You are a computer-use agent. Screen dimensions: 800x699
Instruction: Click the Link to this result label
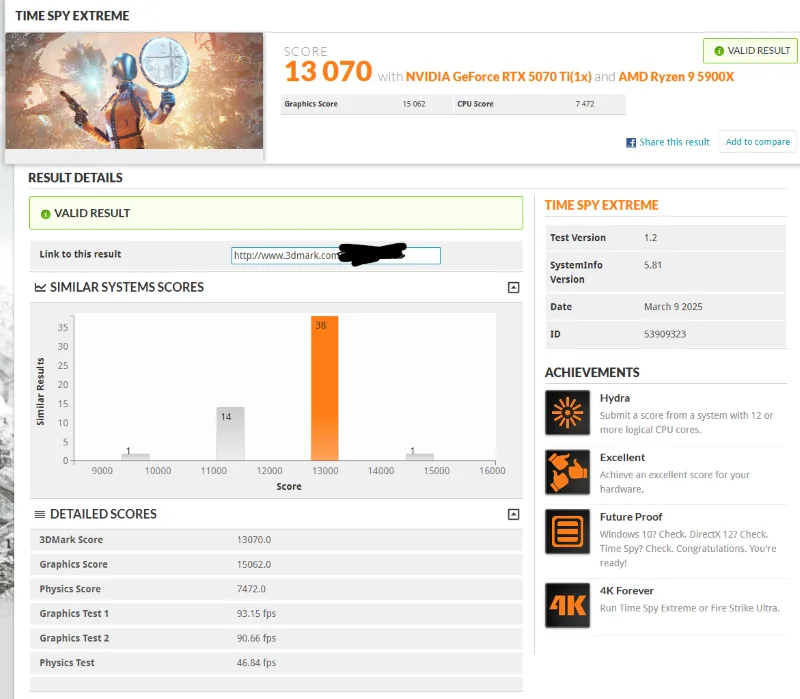80,254
